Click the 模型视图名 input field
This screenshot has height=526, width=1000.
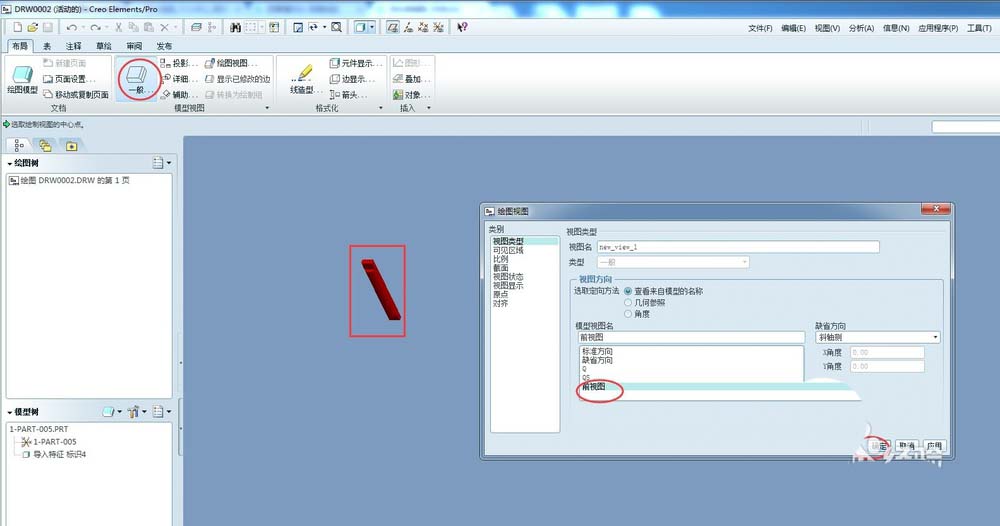click(x=691, y=337)
